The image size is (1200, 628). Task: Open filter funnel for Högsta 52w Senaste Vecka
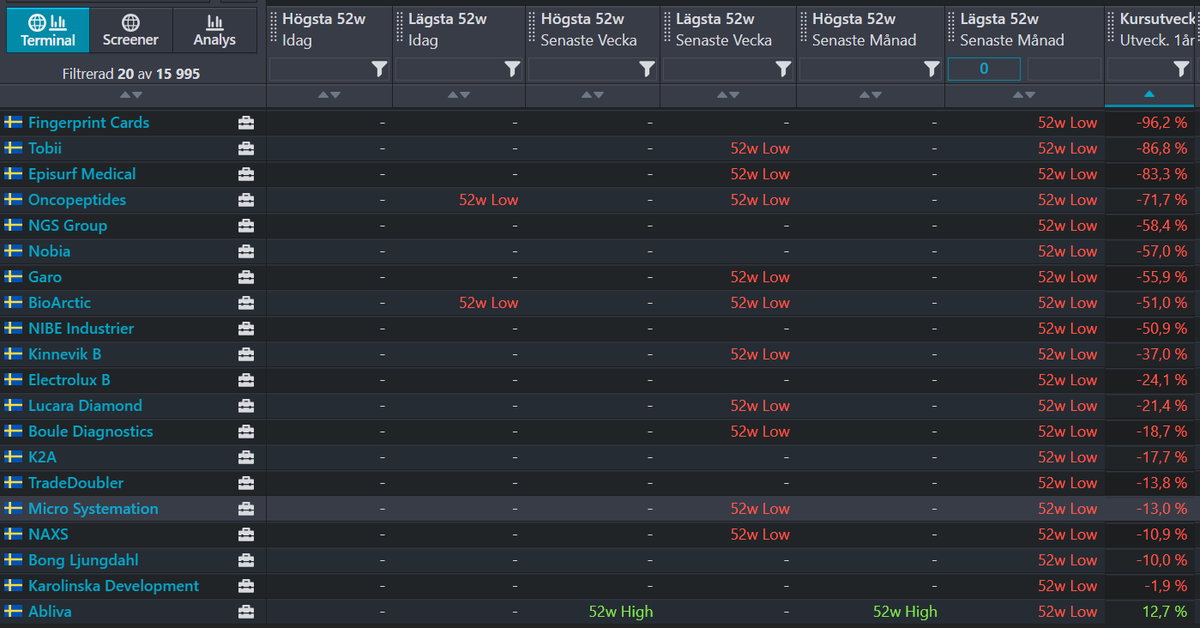point(647,69)
